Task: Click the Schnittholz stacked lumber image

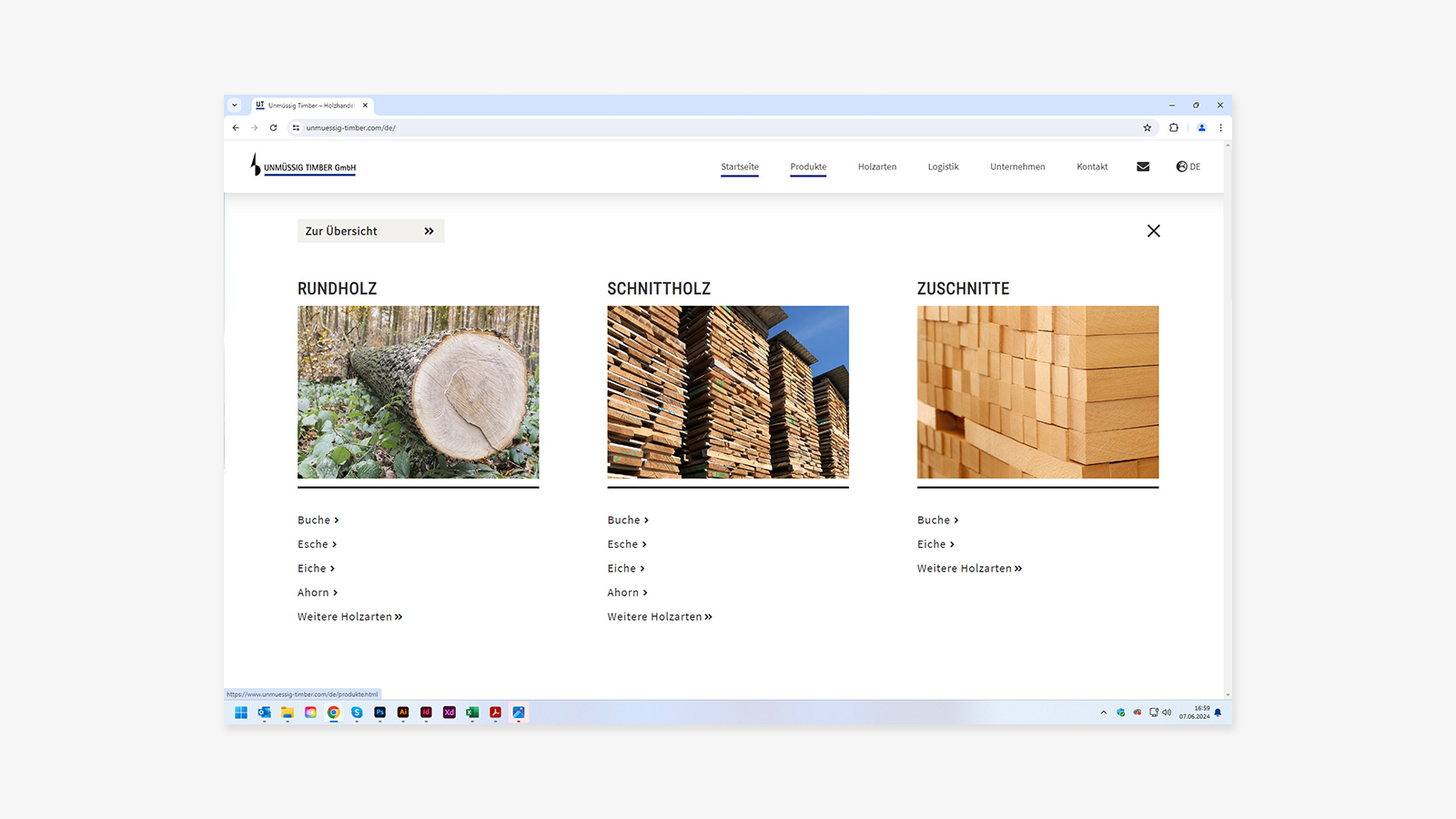Action: [728, 392]
